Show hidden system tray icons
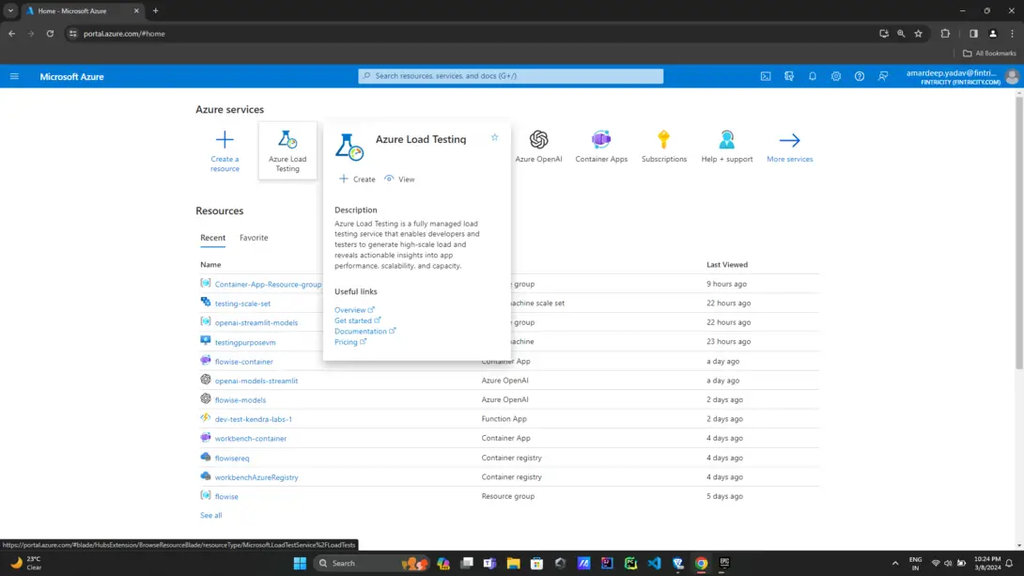 895,563
